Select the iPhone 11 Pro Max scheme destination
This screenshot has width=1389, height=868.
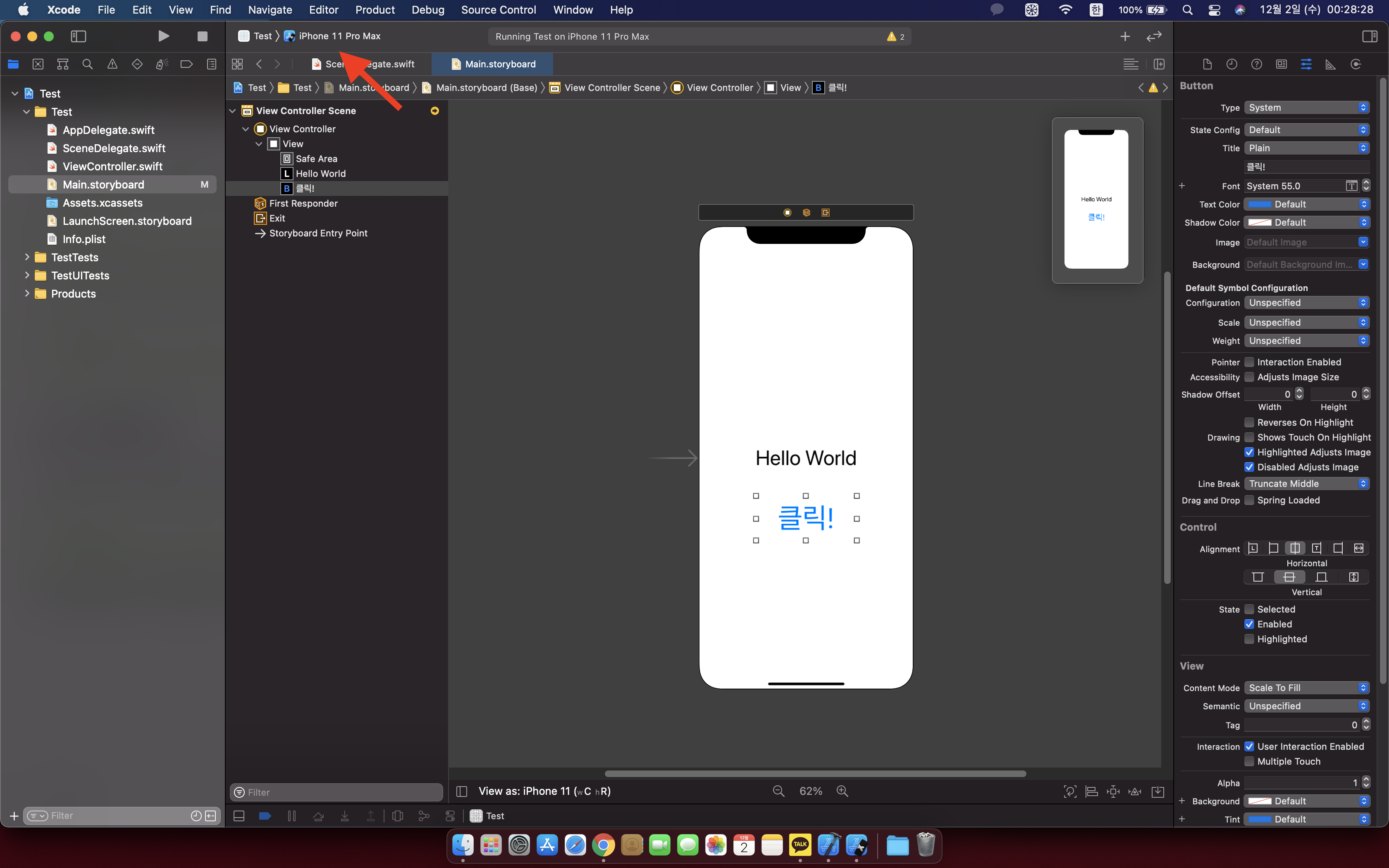pos(333,36)
